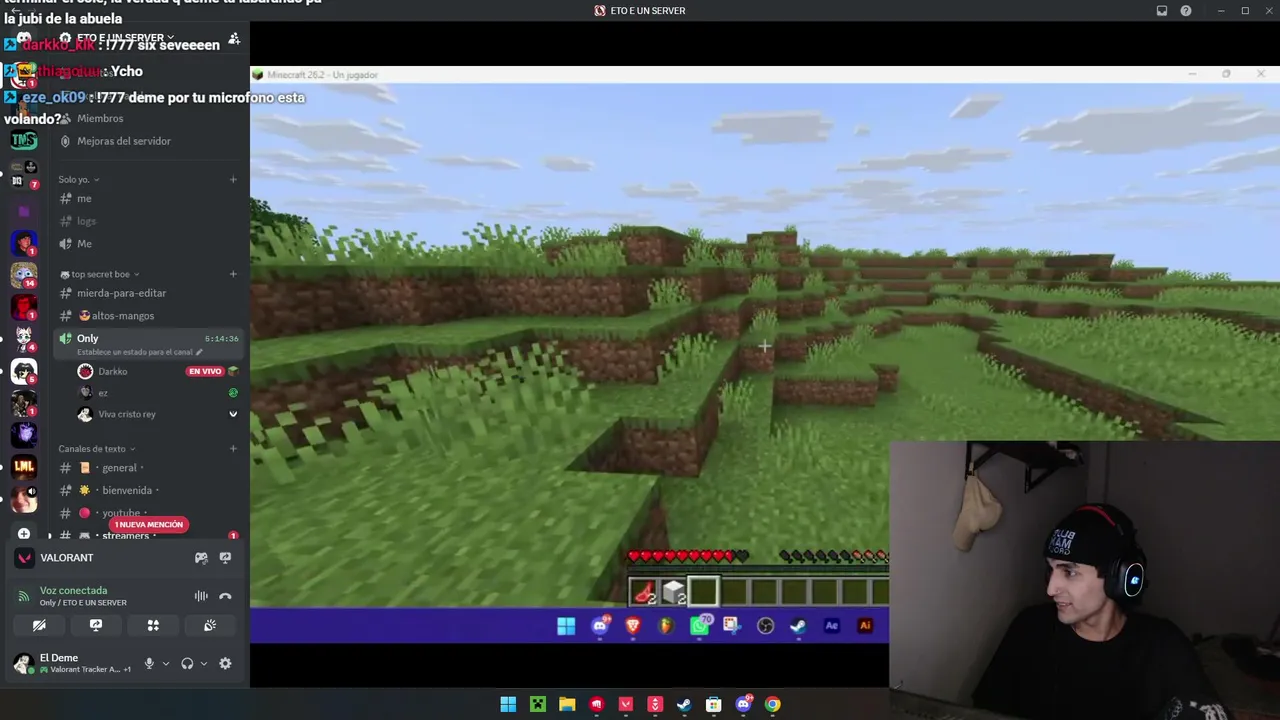Watch Darkko's EN VIVO stream
1280x720 pixels.
click(205, 372)
